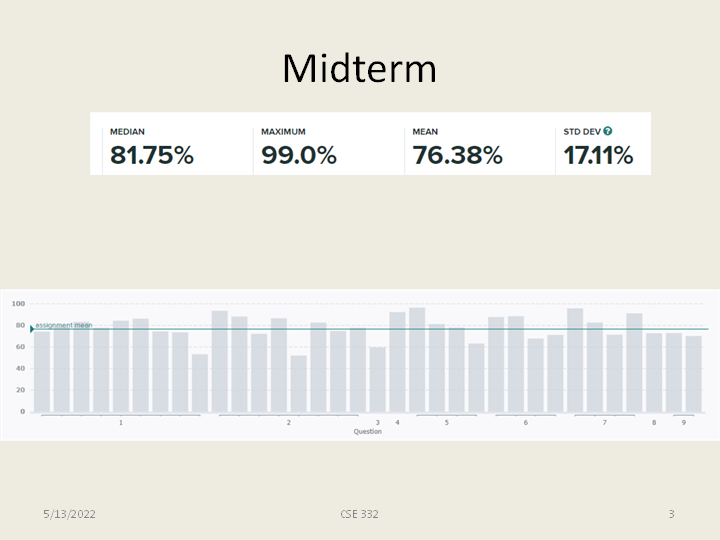This screenshot has width=720, height=540.
Task: Click the MEAN 76.38% value
Action: 457,155
